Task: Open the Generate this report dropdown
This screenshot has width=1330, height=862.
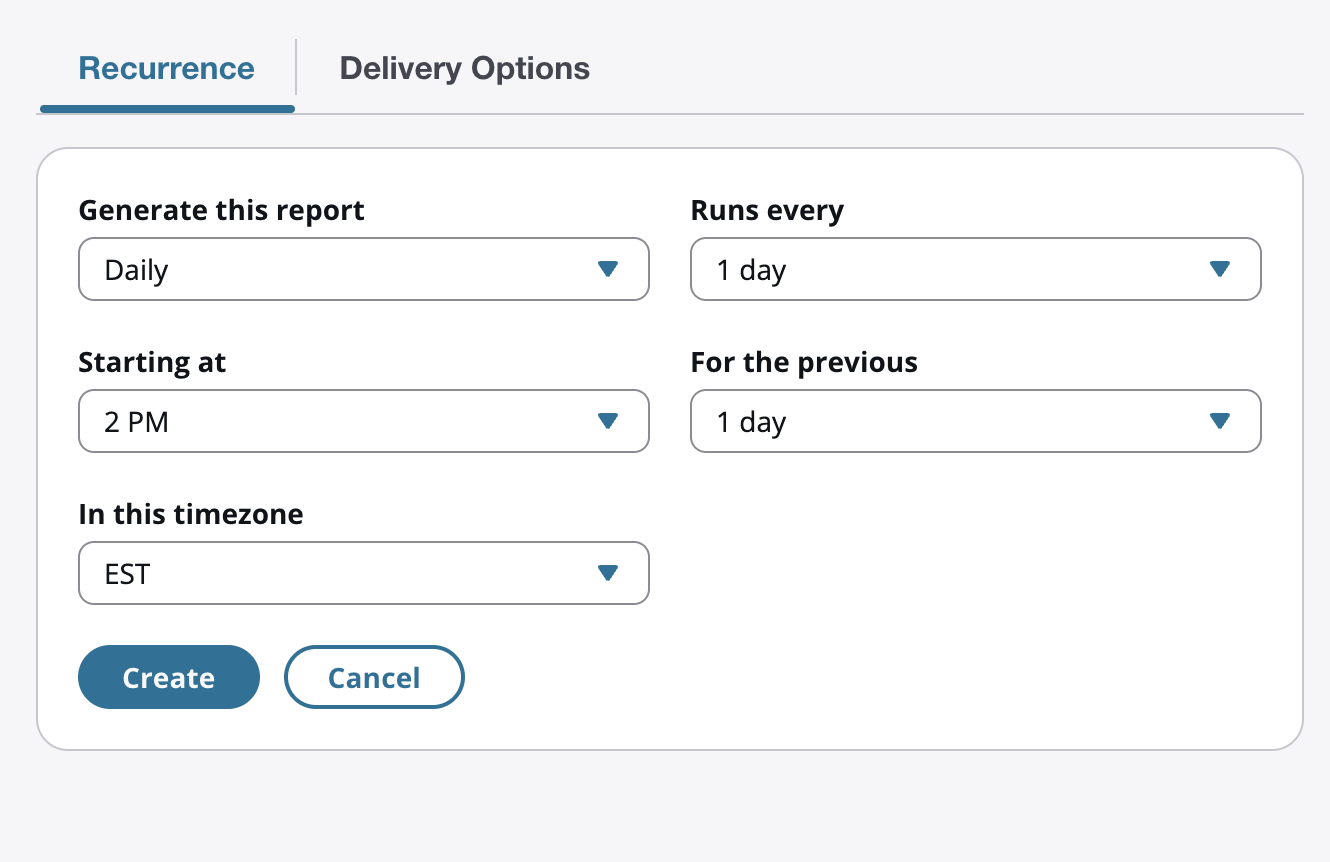Action: (363, 269)
